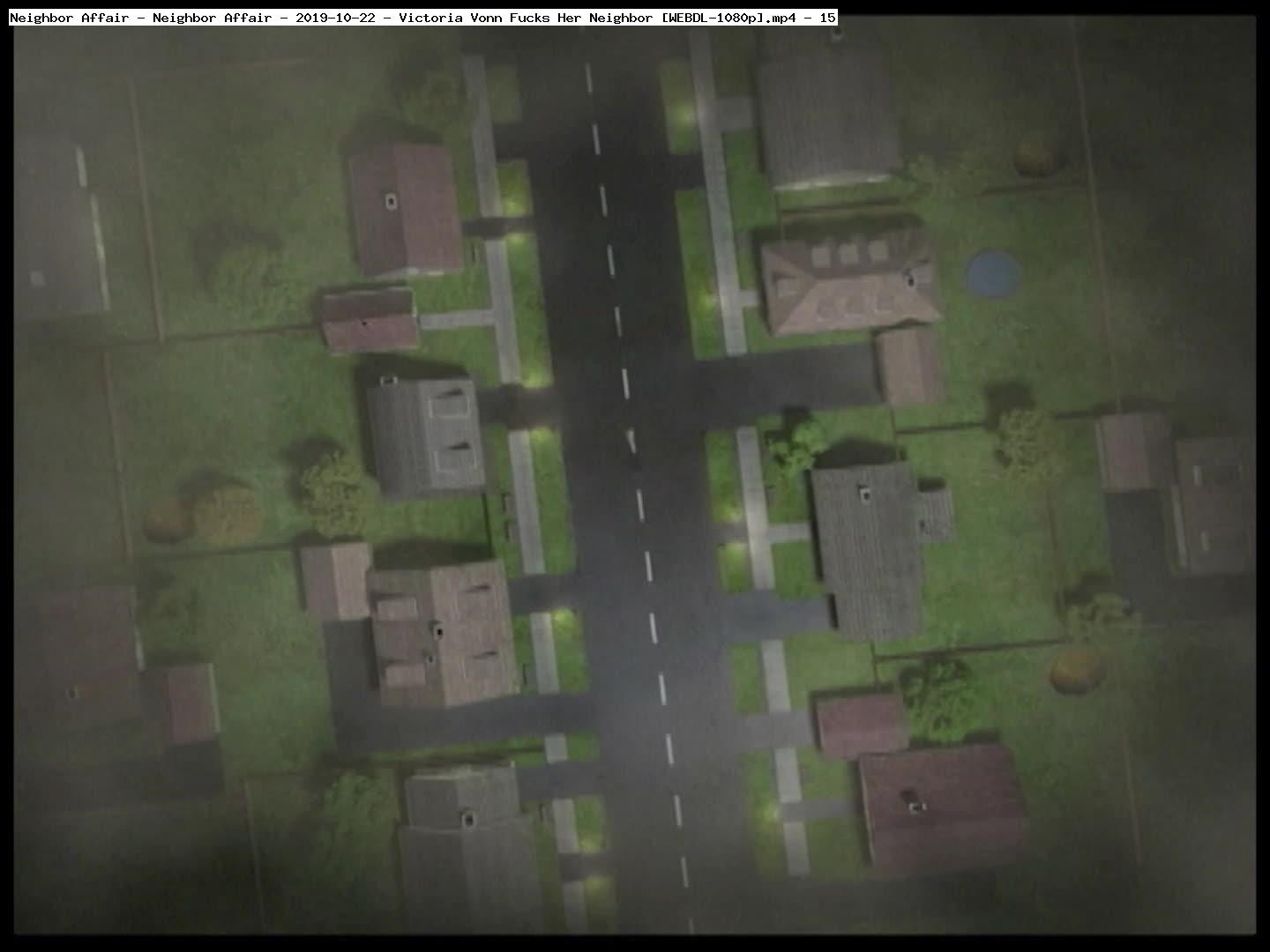Screen dimensions: 1270x952
Task: Click the orange bush at top right
Action: 1035,157
